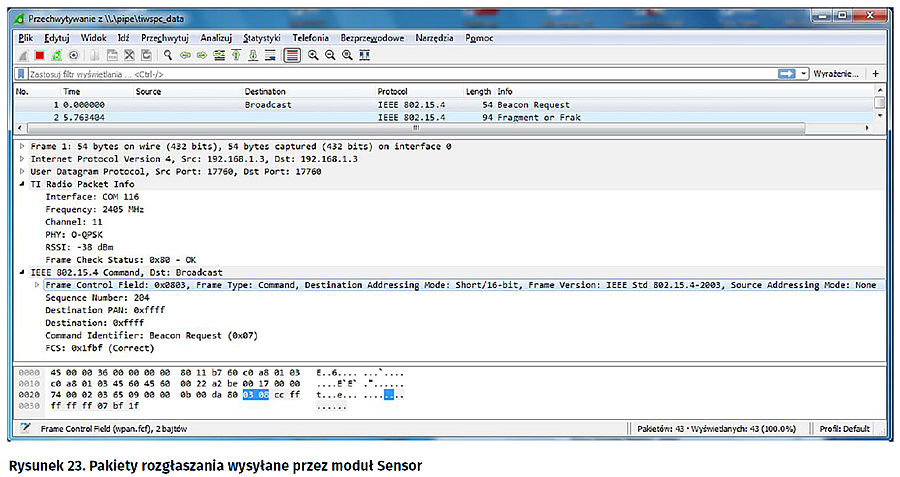Click the Wyrażenie... button
This screenshot has height=477, width=900.
(836, 74)
